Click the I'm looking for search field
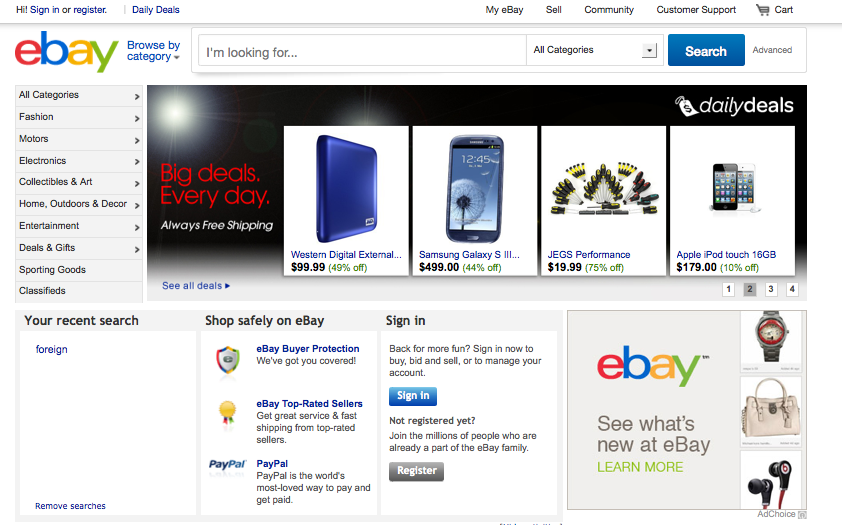The image size is (842, 525). [x=362, y=50]
